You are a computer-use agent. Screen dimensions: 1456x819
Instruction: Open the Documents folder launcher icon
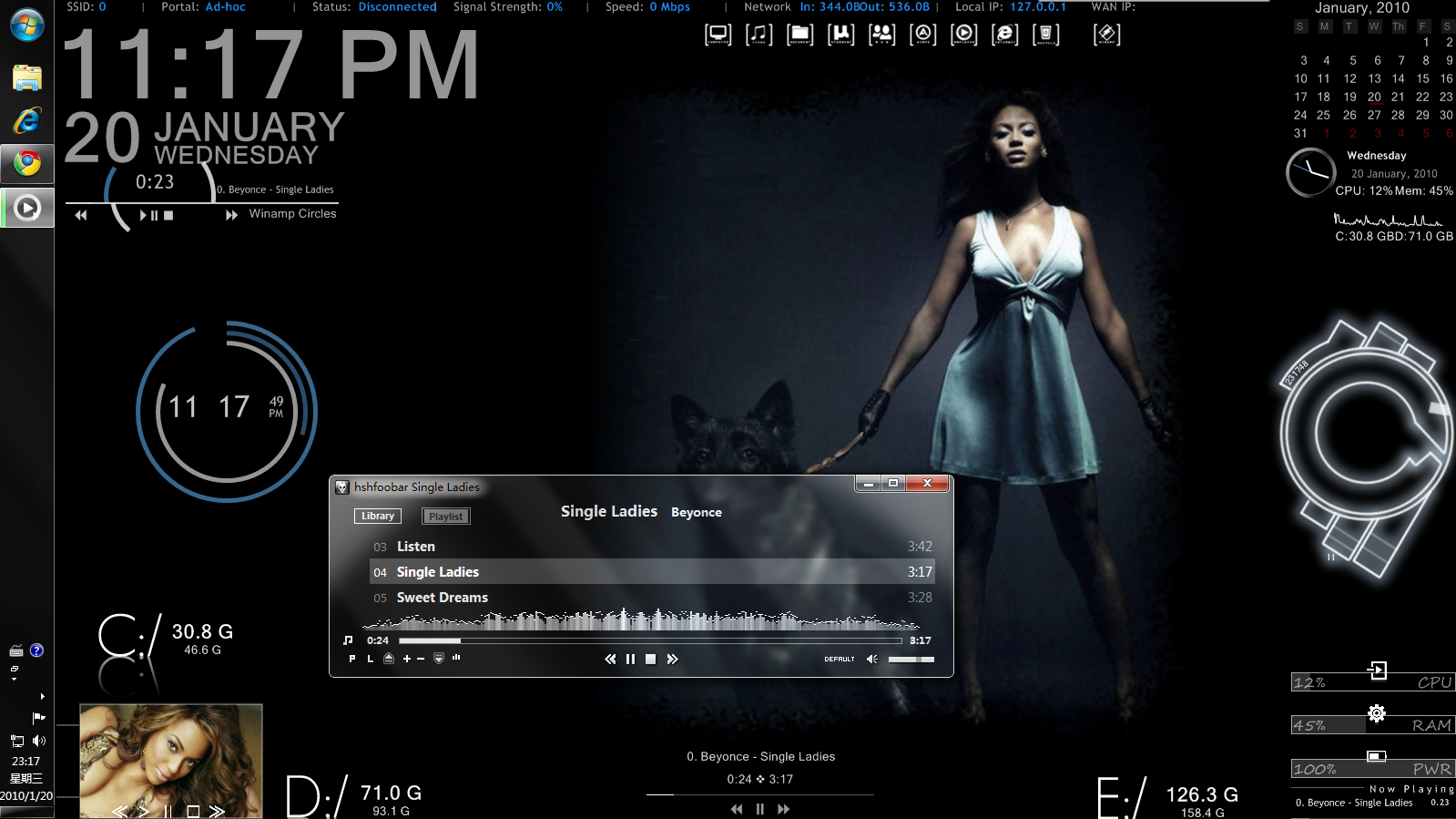tap(799, 35)
